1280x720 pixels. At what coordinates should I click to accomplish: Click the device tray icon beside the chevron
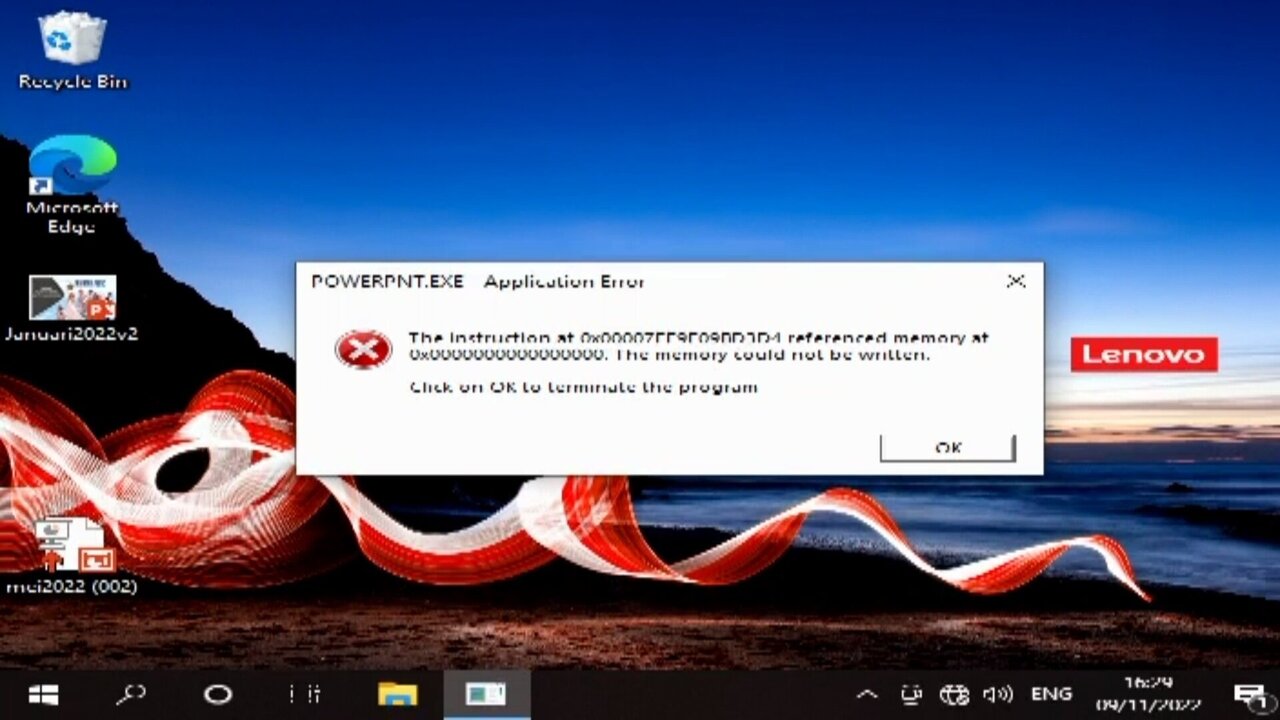tap(911, 694)
